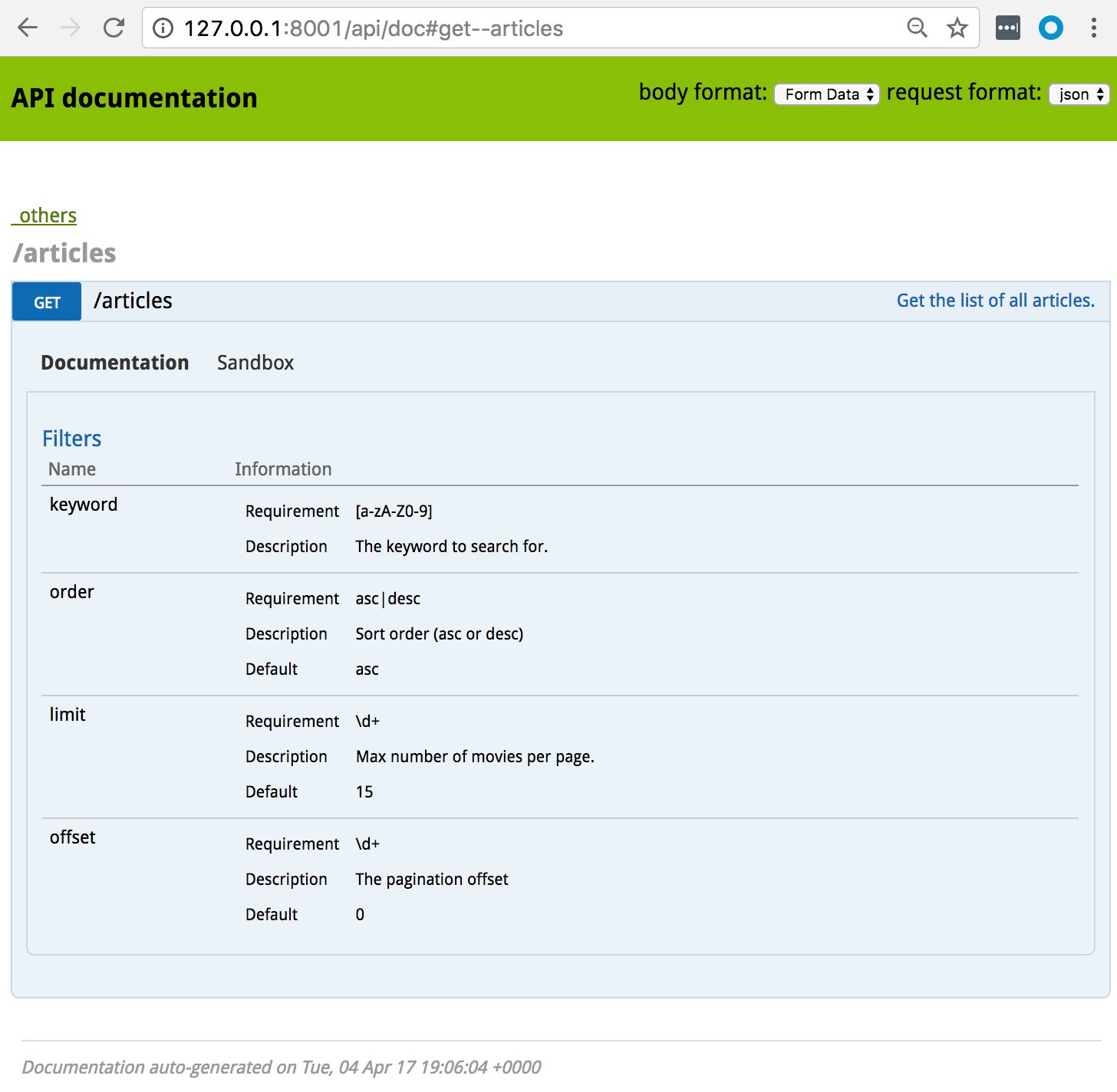
Task: Click the Filters heading
Action: [71, 439]
